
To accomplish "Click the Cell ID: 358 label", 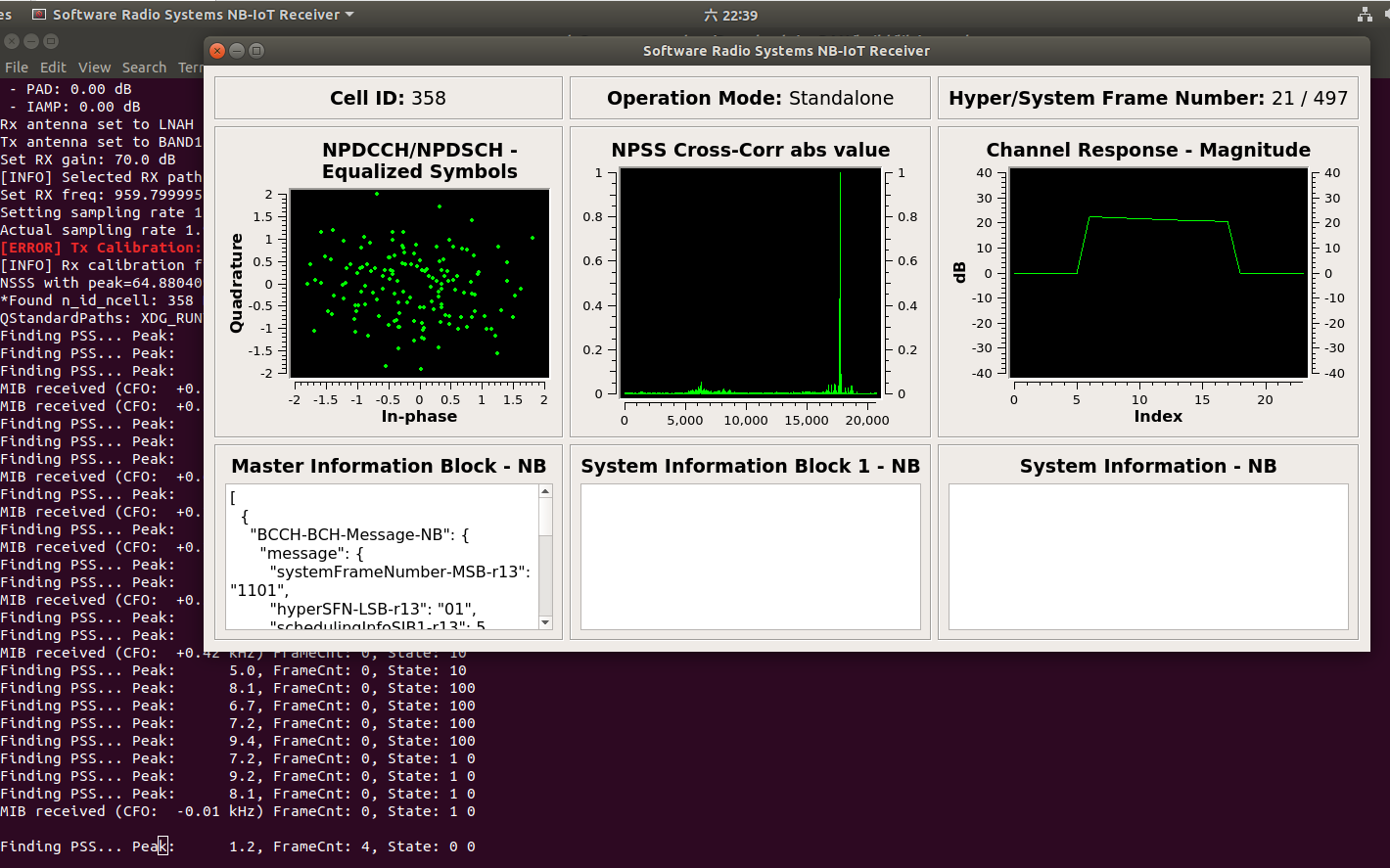I will point(388,98).
